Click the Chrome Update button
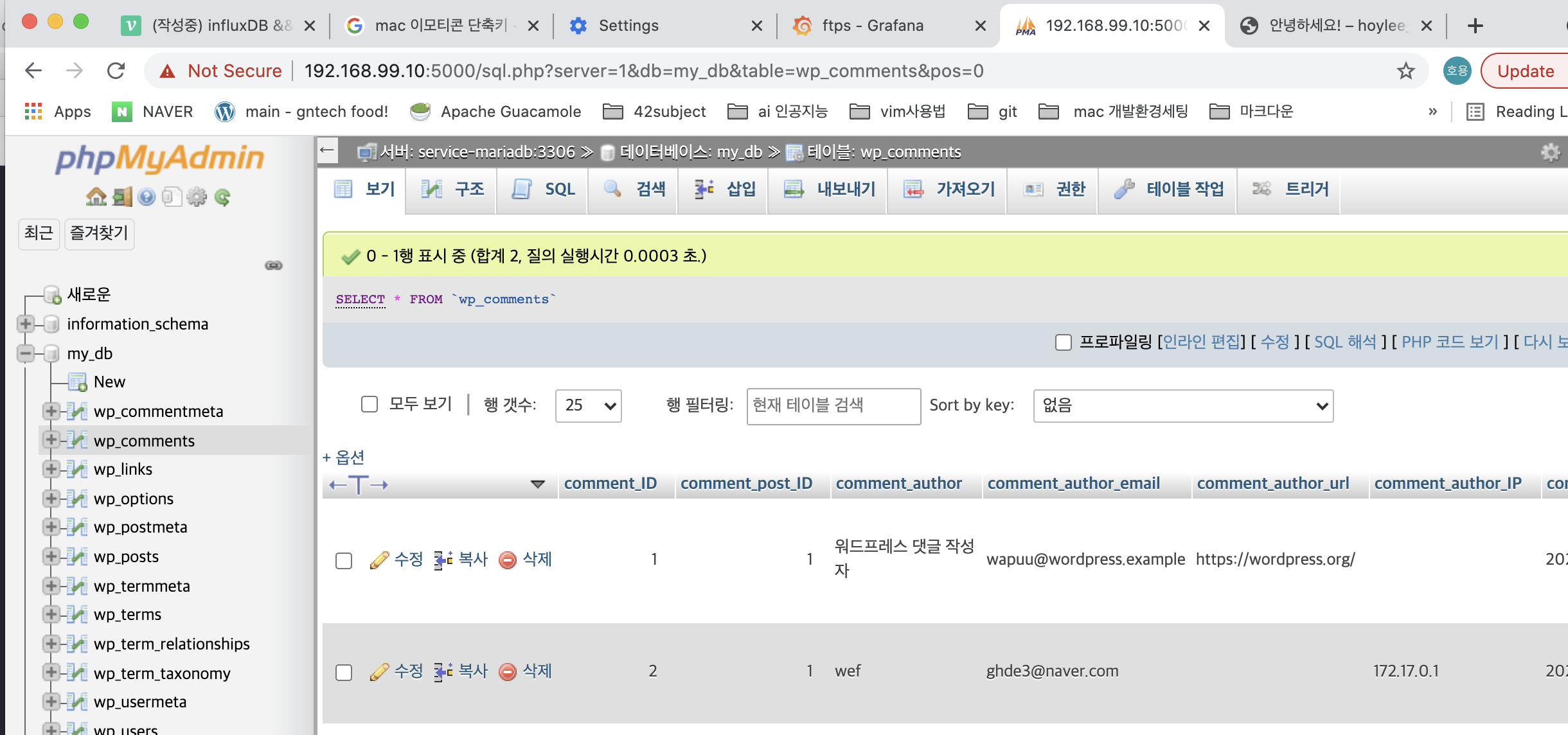Viewport: 1568px width, 735px height. point(1526,71)
